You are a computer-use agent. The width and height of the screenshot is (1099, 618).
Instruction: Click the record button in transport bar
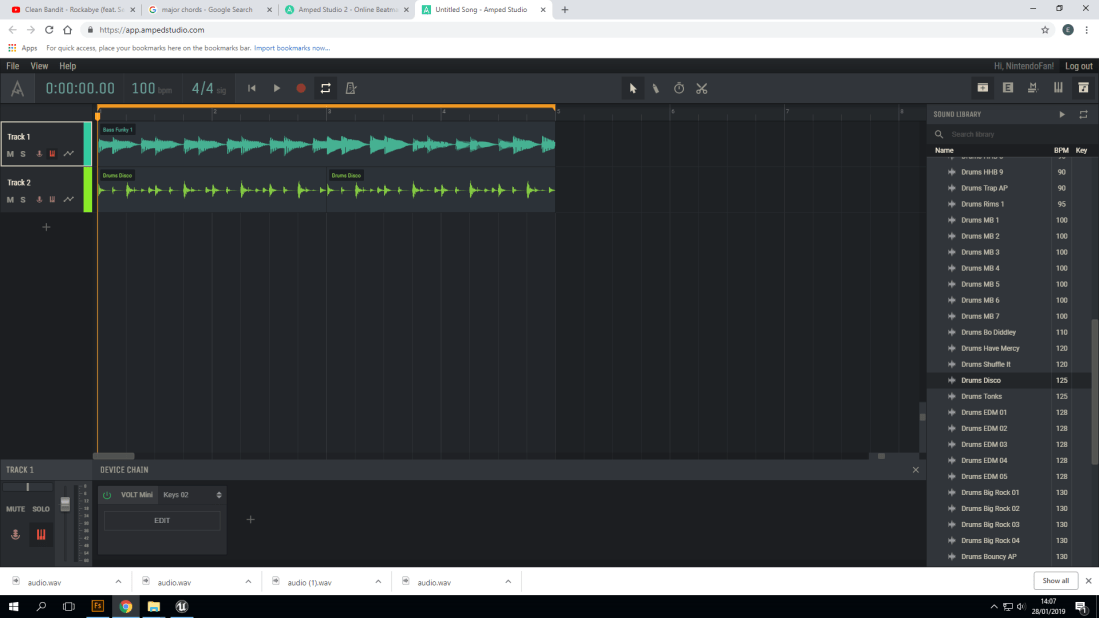click(x=300, y=88)
